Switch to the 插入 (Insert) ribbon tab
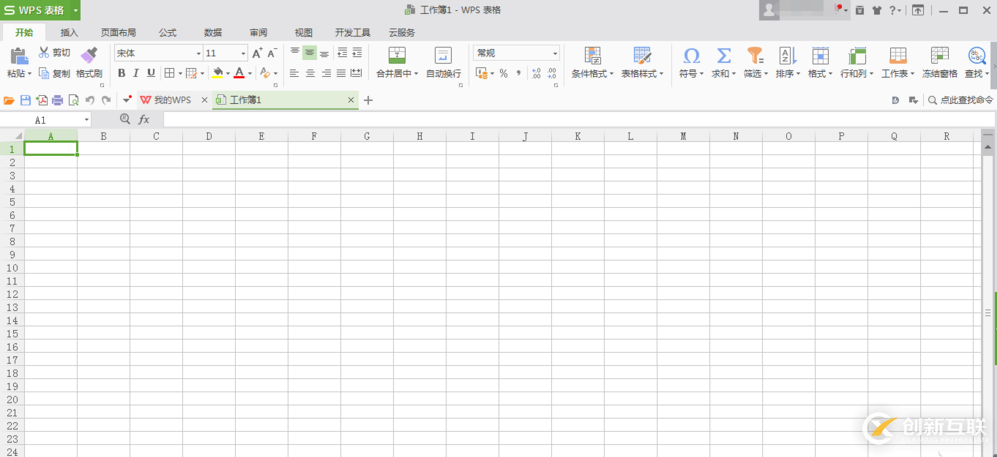 tap(69, 33)
